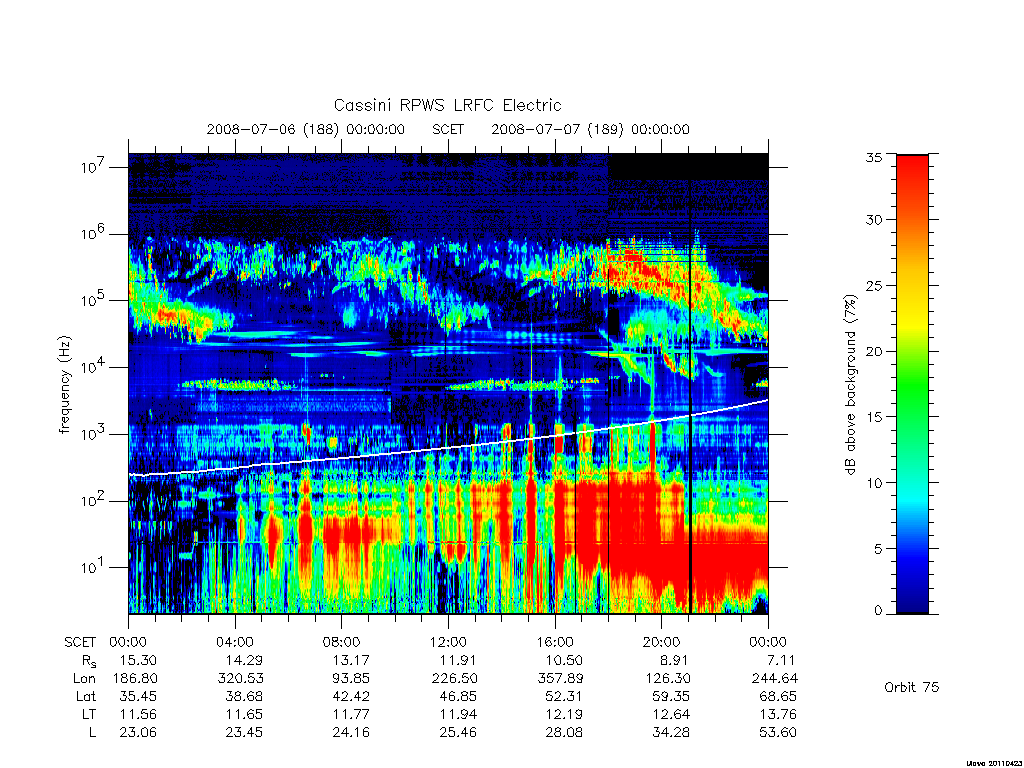Click the 'Lat' row label
Image resolution: width=1024 pixels, height=768 pixels.
86,696
